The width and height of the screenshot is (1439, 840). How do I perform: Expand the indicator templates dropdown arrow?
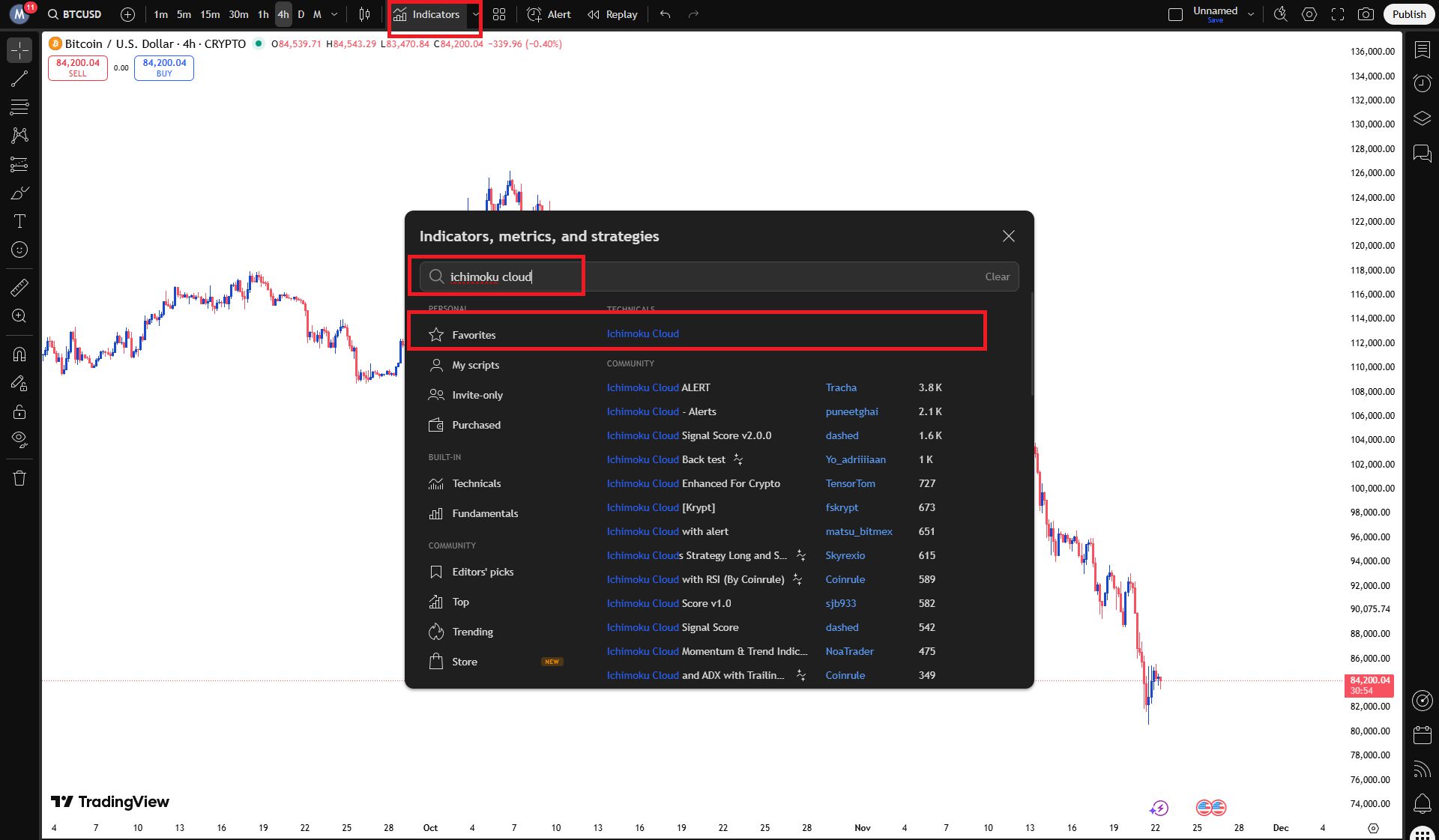(475, 14)
